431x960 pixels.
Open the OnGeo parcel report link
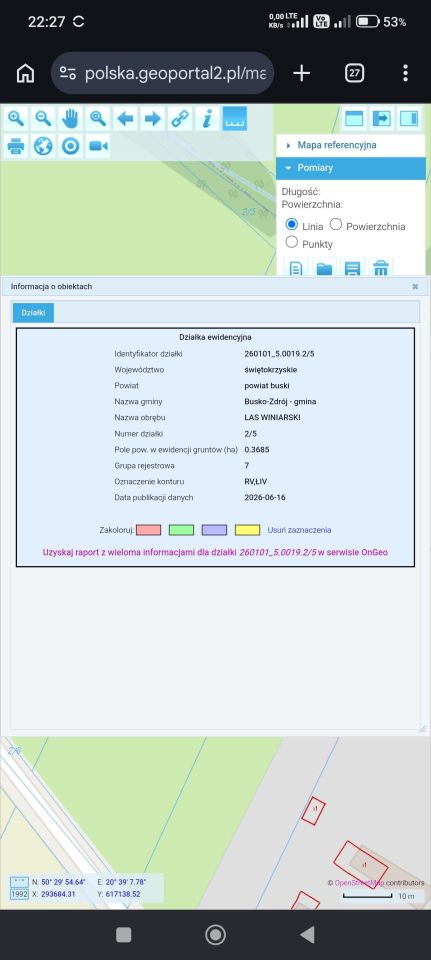tap(215, 552)
